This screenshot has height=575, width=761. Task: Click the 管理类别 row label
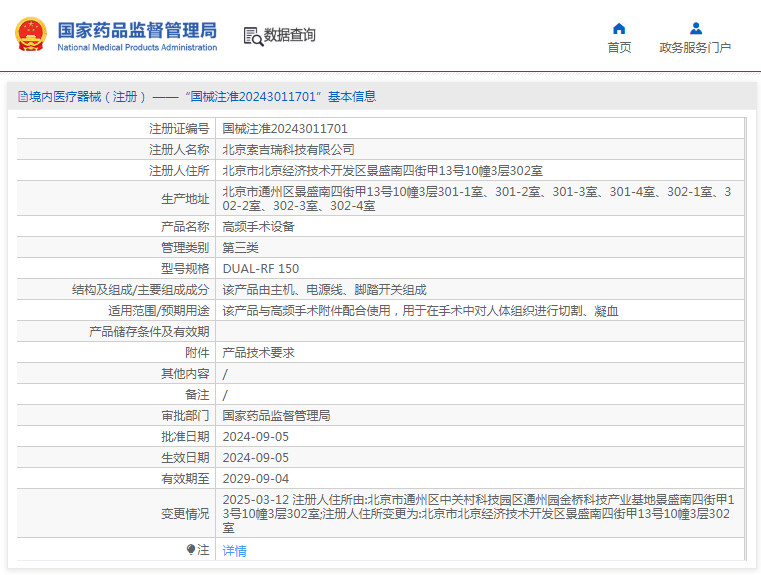[185, 247]
